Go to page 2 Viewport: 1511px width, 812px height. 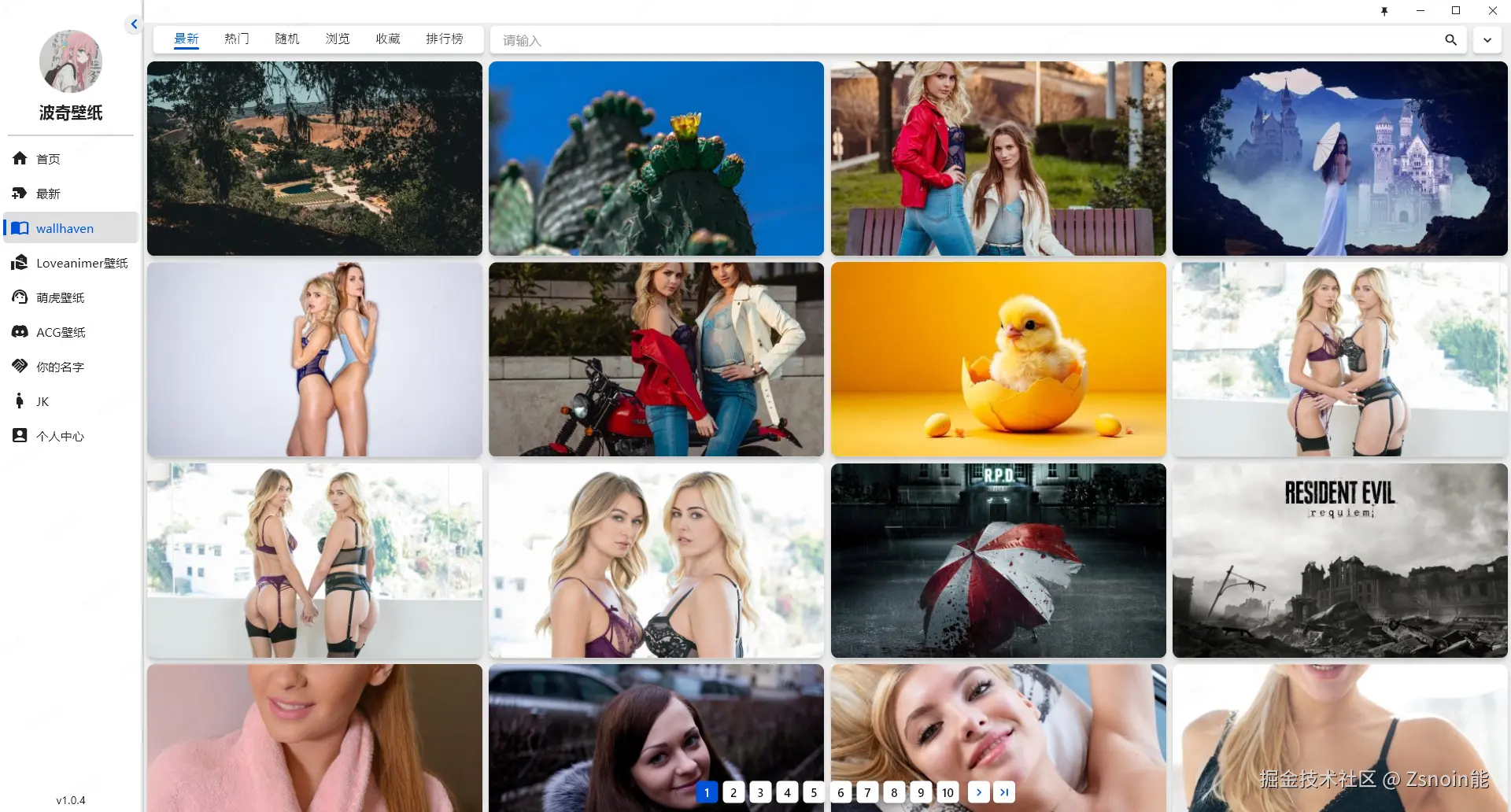(x=733, y=792)
